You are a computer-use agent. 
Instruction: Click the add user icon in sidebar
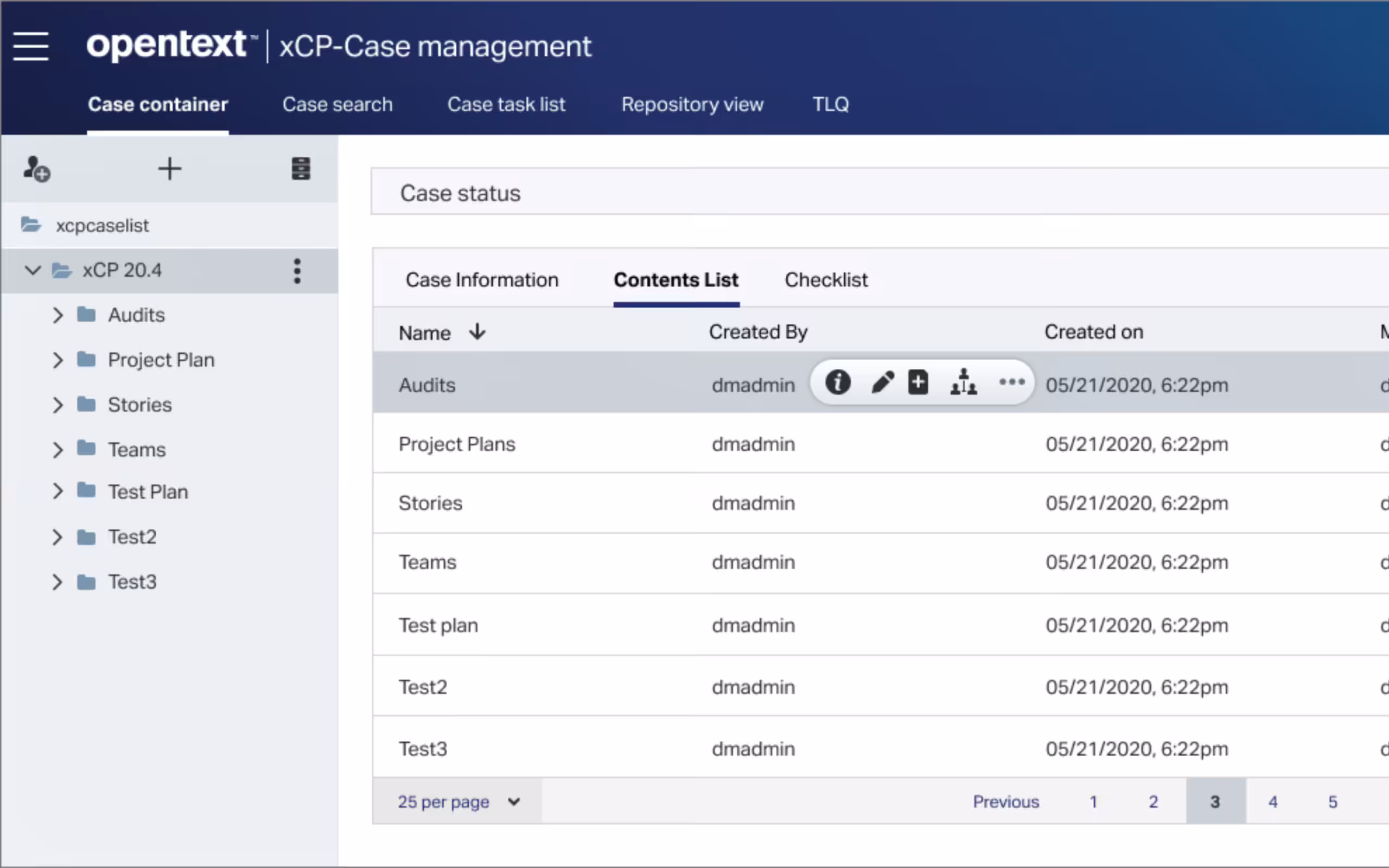click(x=37, y=169)
